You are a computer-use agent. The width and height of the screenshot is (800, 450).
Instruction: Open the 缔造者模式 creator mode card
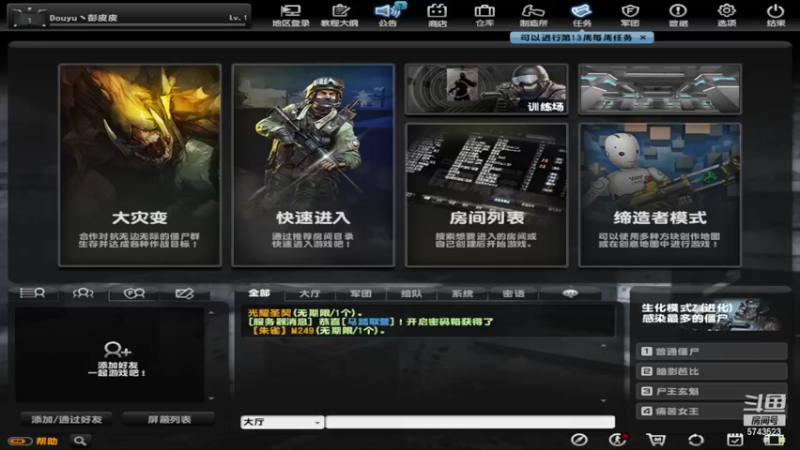[660, 195]
